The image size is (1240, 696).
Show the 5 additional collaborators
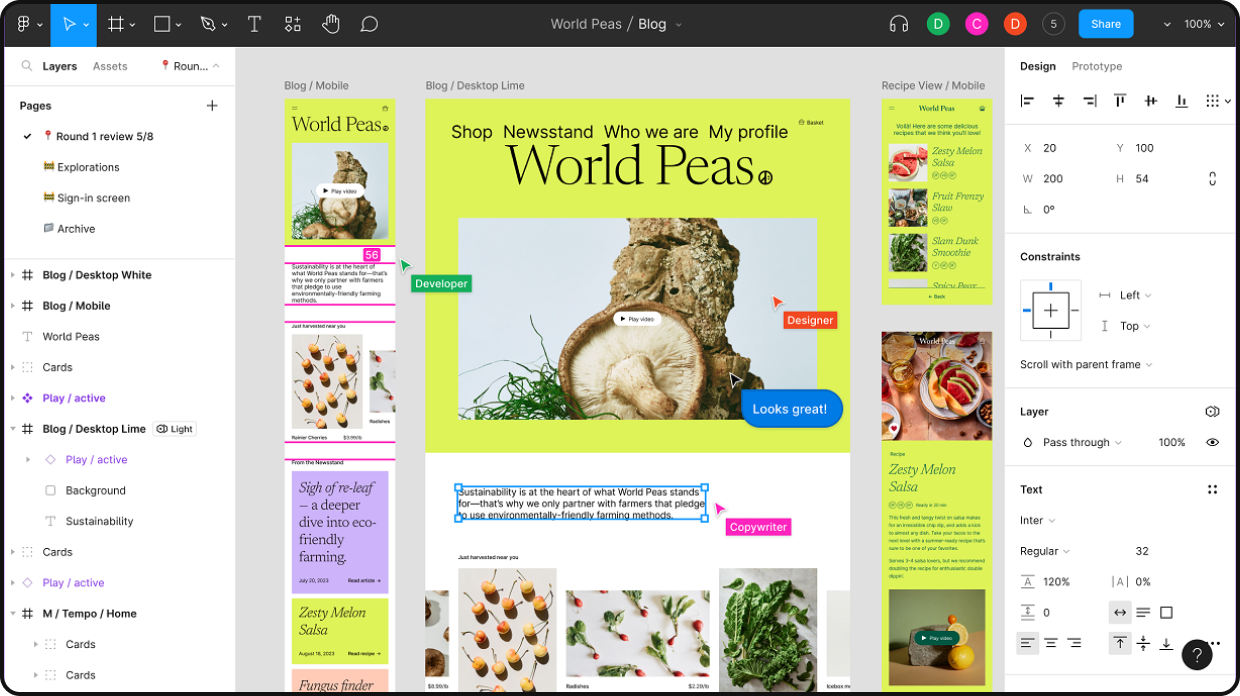pyautogui.click(x=1053, y=24)
